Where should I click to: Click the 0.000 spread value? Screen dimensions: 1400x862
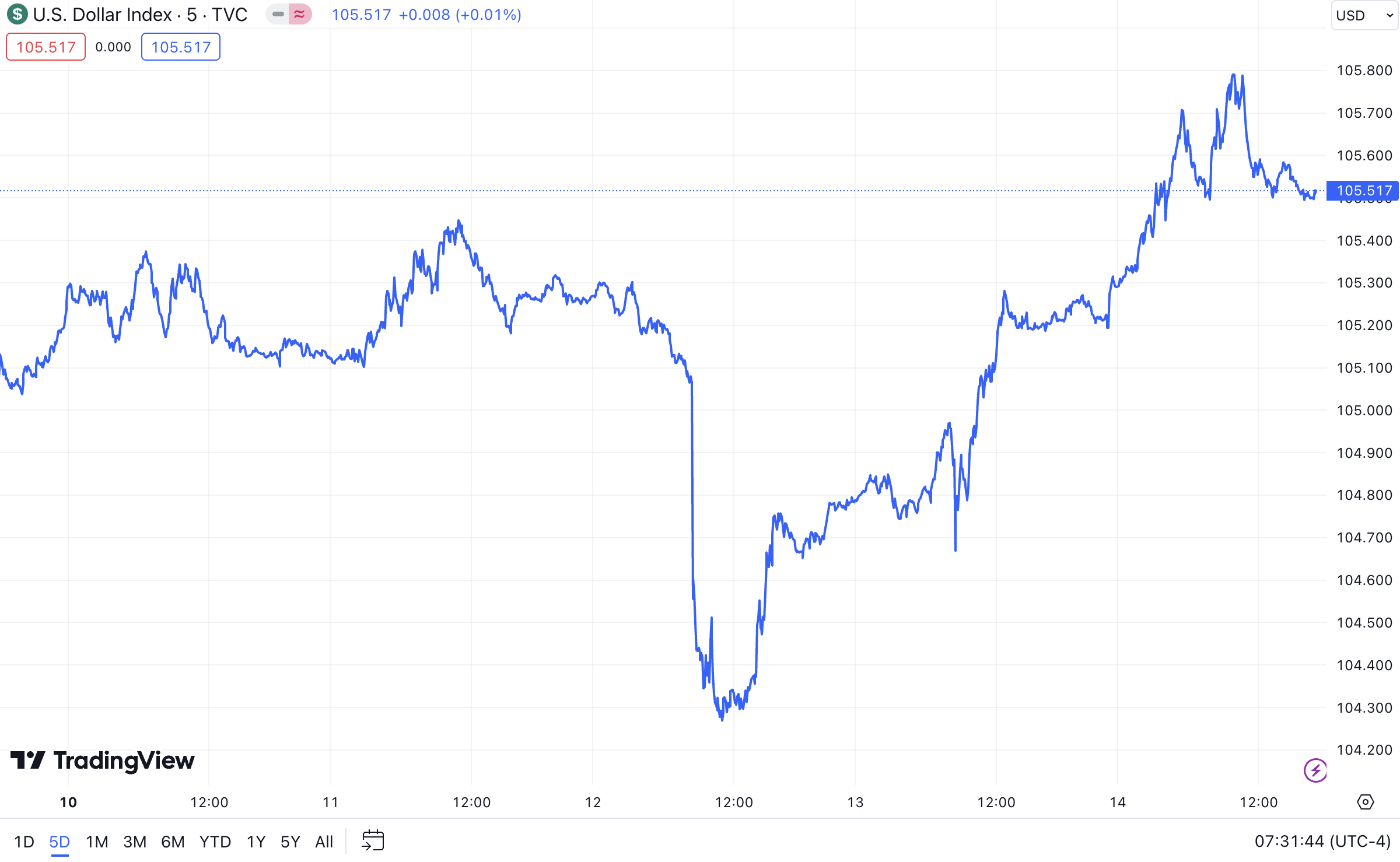coord(113,47)
